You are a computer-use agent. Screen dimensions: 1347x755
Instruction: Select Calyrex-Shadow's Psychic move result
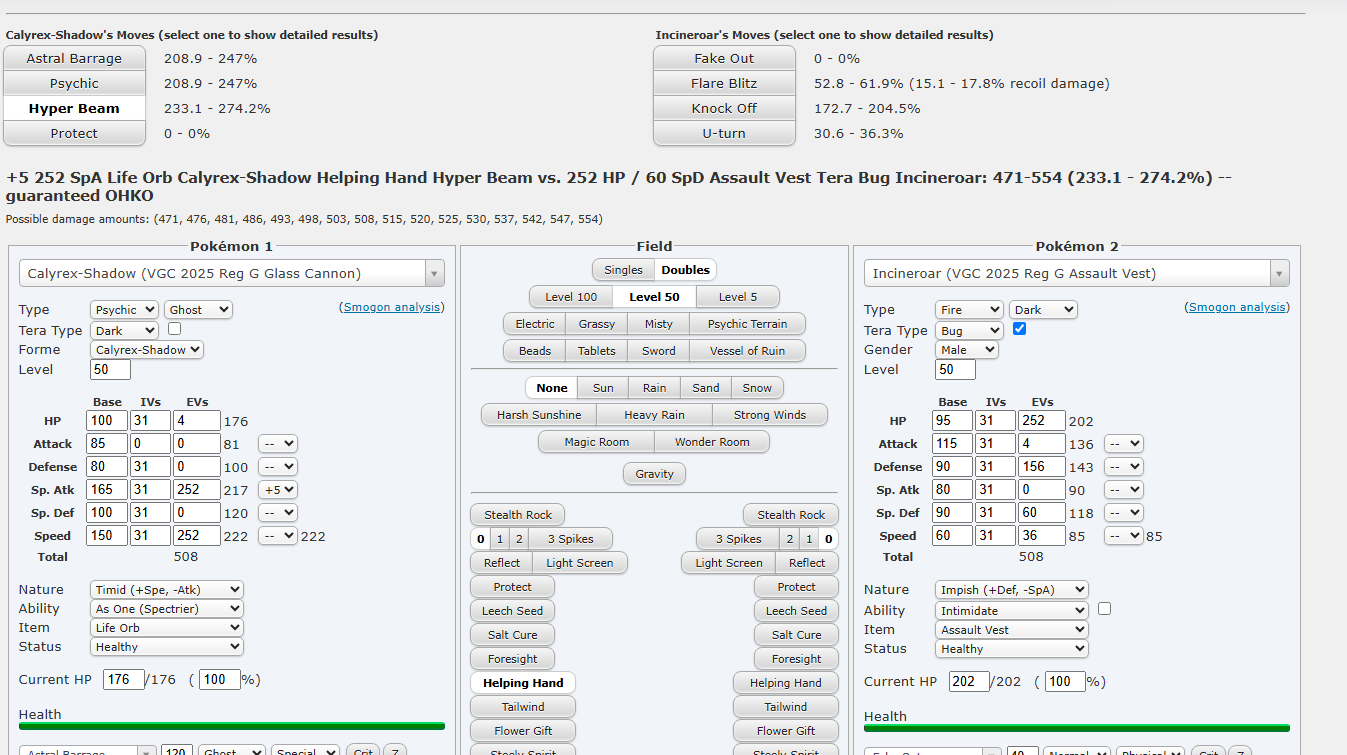75,84
